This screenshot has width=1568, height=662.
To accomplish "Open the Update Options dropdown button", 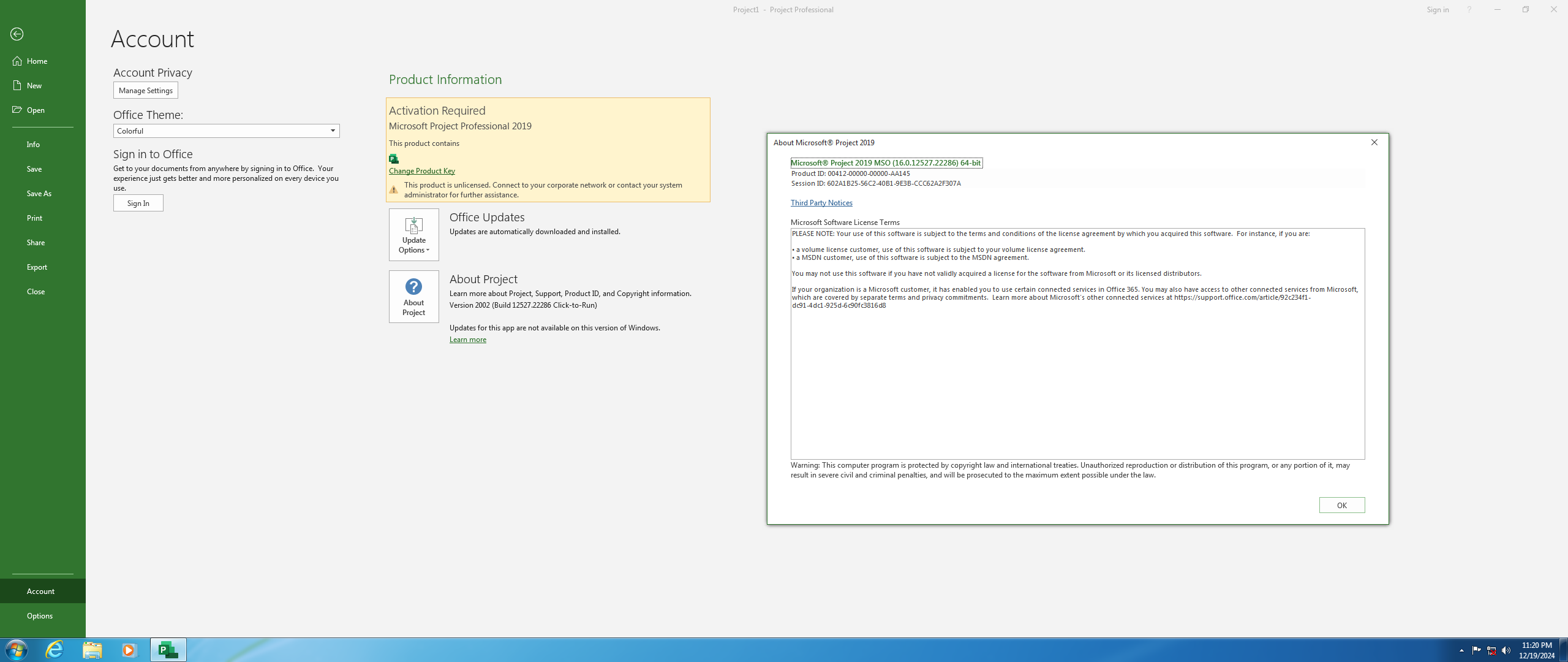I will (414, 235).
